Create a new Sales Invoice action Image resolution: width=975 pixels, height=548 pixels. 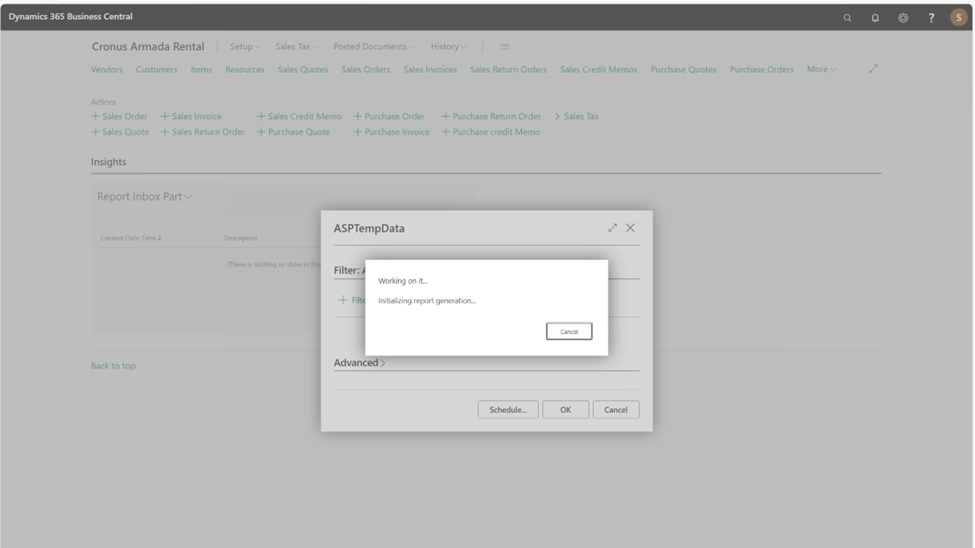click(192, 116)
